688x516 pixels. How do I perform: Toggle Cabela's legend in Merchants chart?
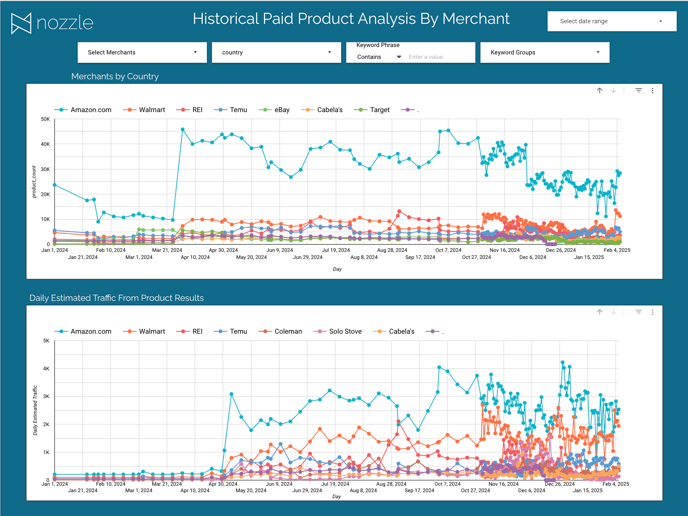[322, 110]
